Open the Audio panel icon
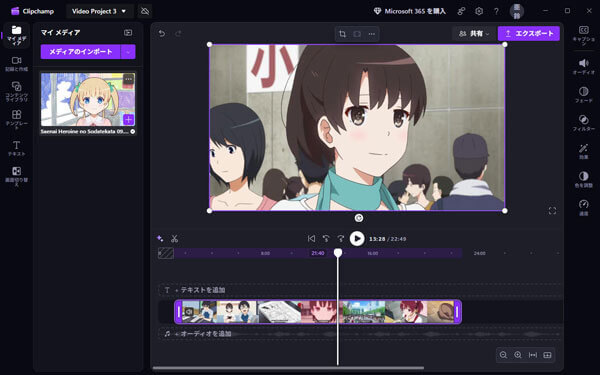Image resolution: width=600 pixels, height=375 pixels. 584,66
